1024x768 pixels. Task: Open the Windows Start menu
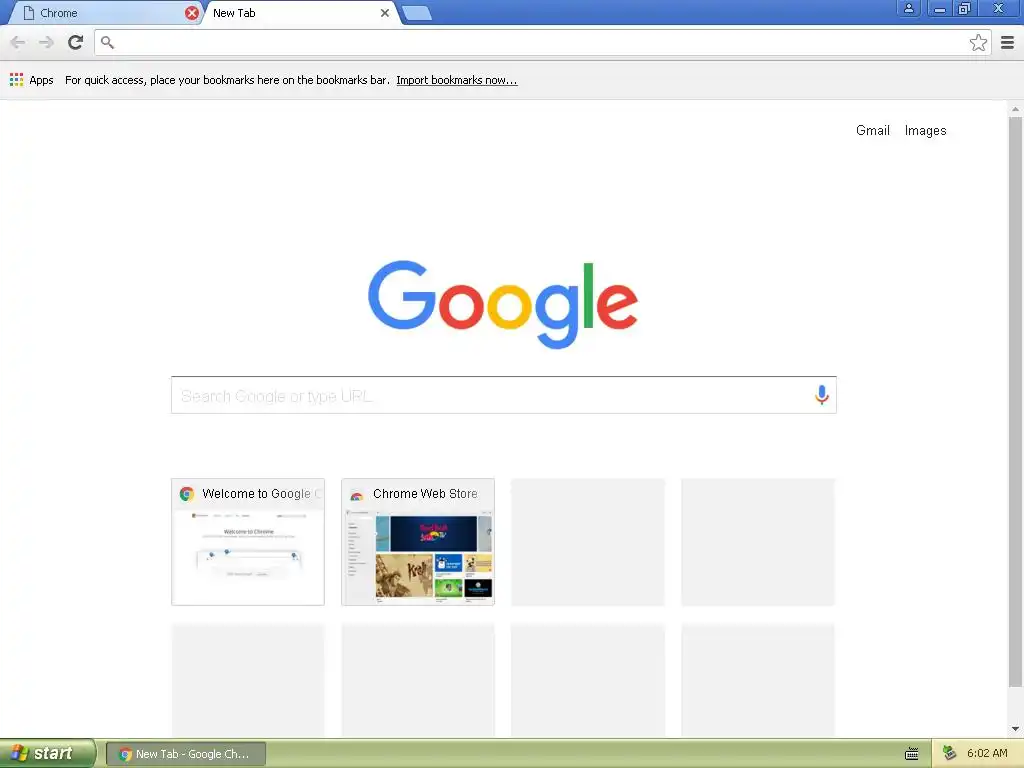[48, 753]
